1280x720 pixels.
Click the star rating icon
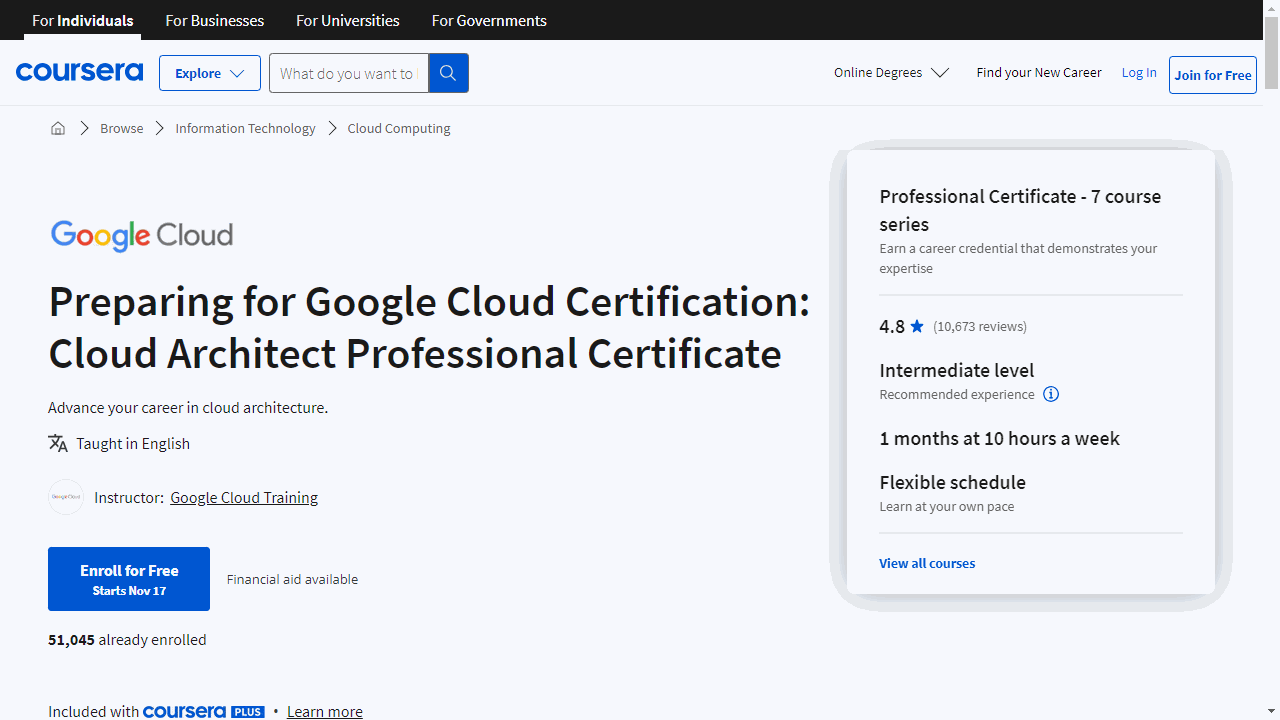coord(917,326)
